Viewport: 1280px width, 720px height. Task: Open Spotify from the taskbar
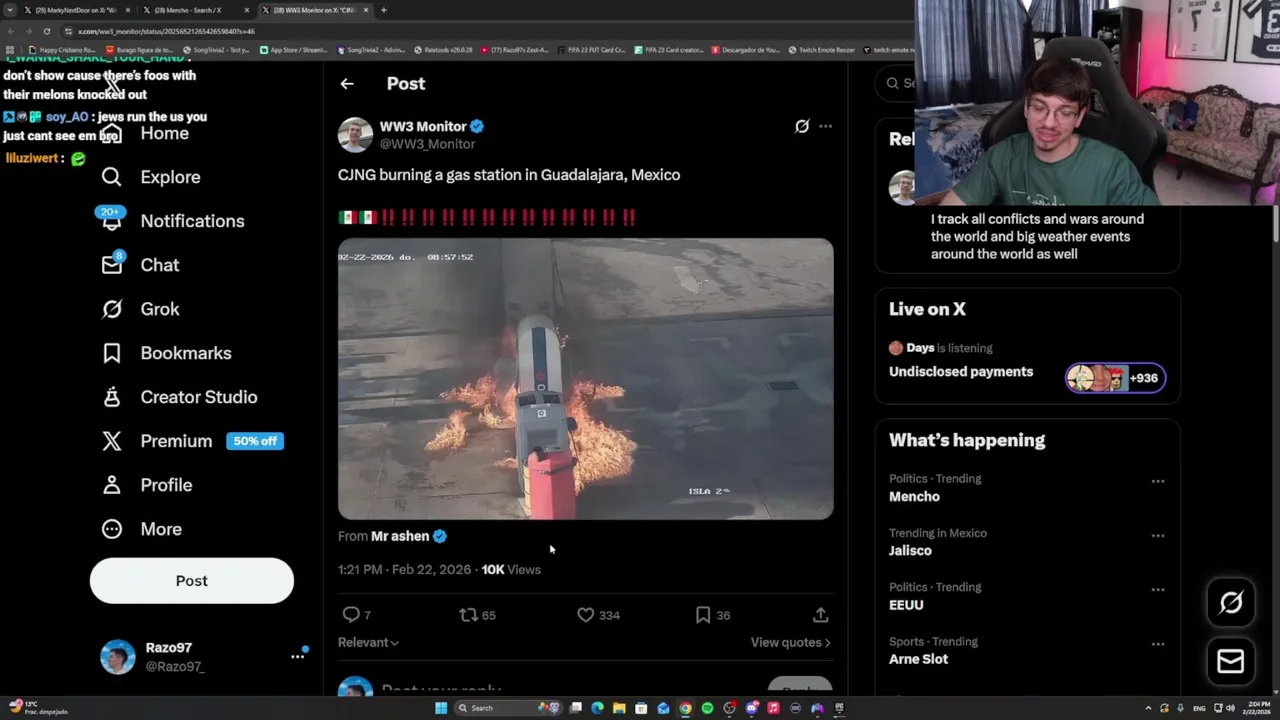point(707,708)
